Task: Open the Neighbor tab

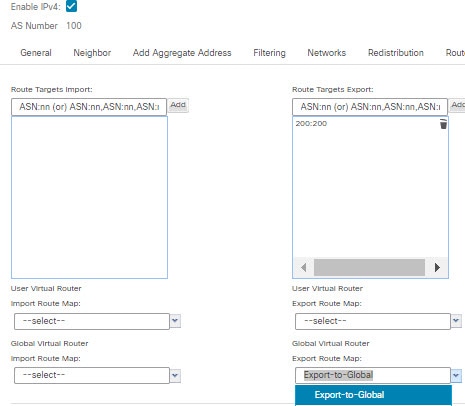Action: [92, 53]
